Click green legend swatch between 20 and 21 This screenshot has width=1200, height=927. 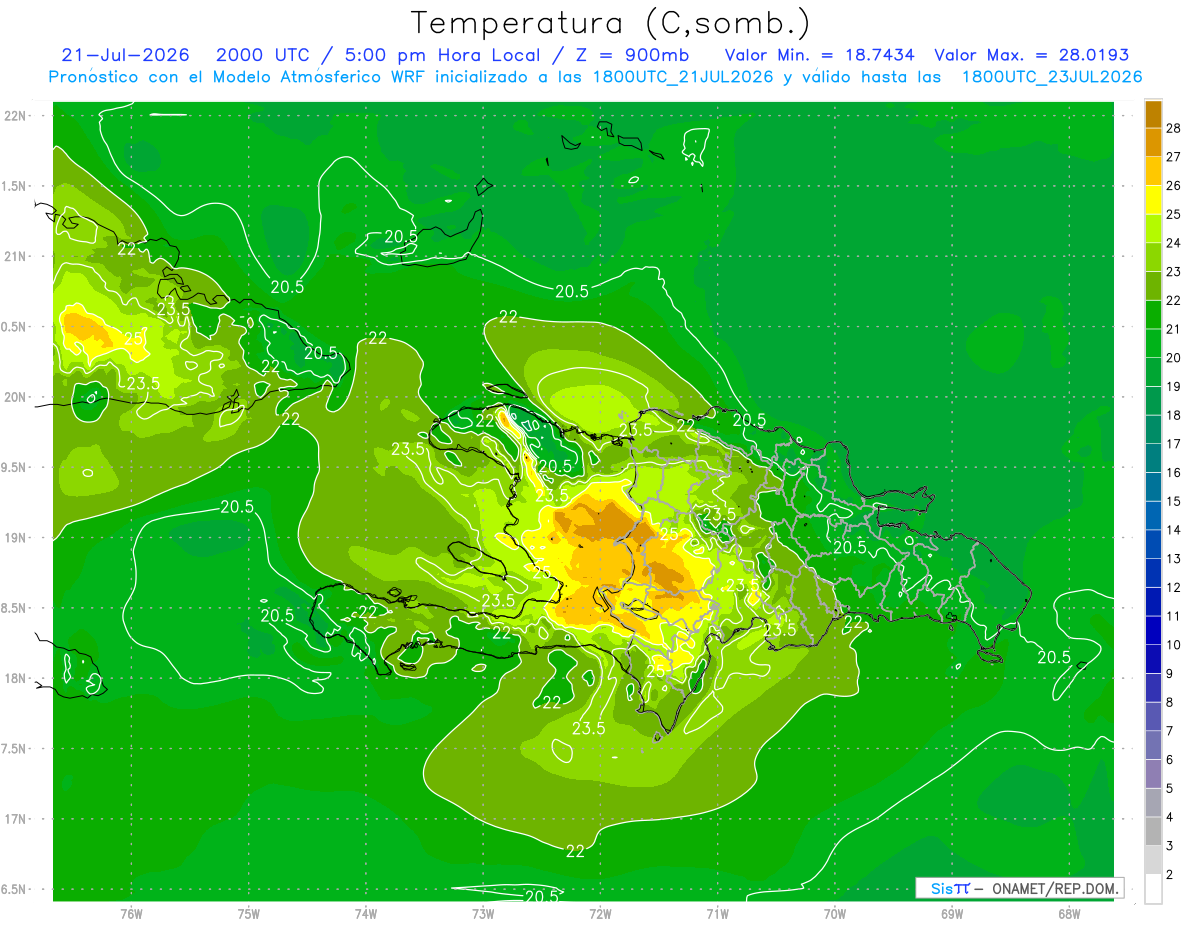click(x=1153, y=343)
